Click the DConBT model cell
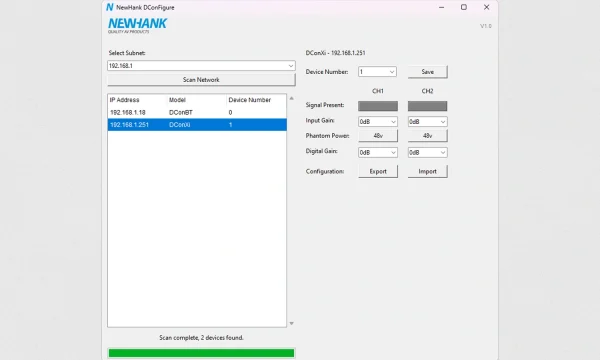Viewport: 600px width, 360px height. coord(181,112)
